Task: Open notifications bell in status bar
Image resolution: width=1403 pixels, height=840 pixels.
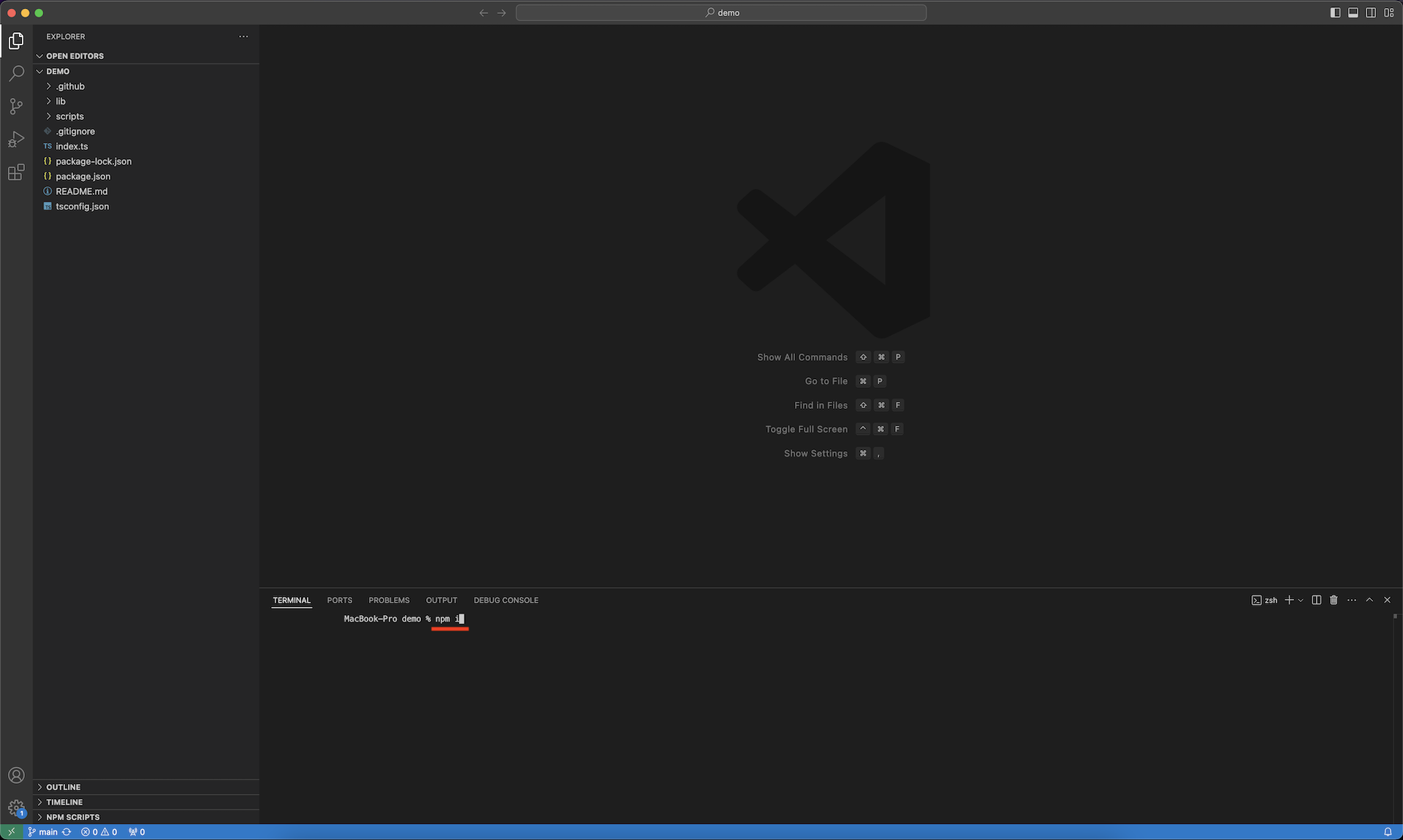Action: (1388, 832)
